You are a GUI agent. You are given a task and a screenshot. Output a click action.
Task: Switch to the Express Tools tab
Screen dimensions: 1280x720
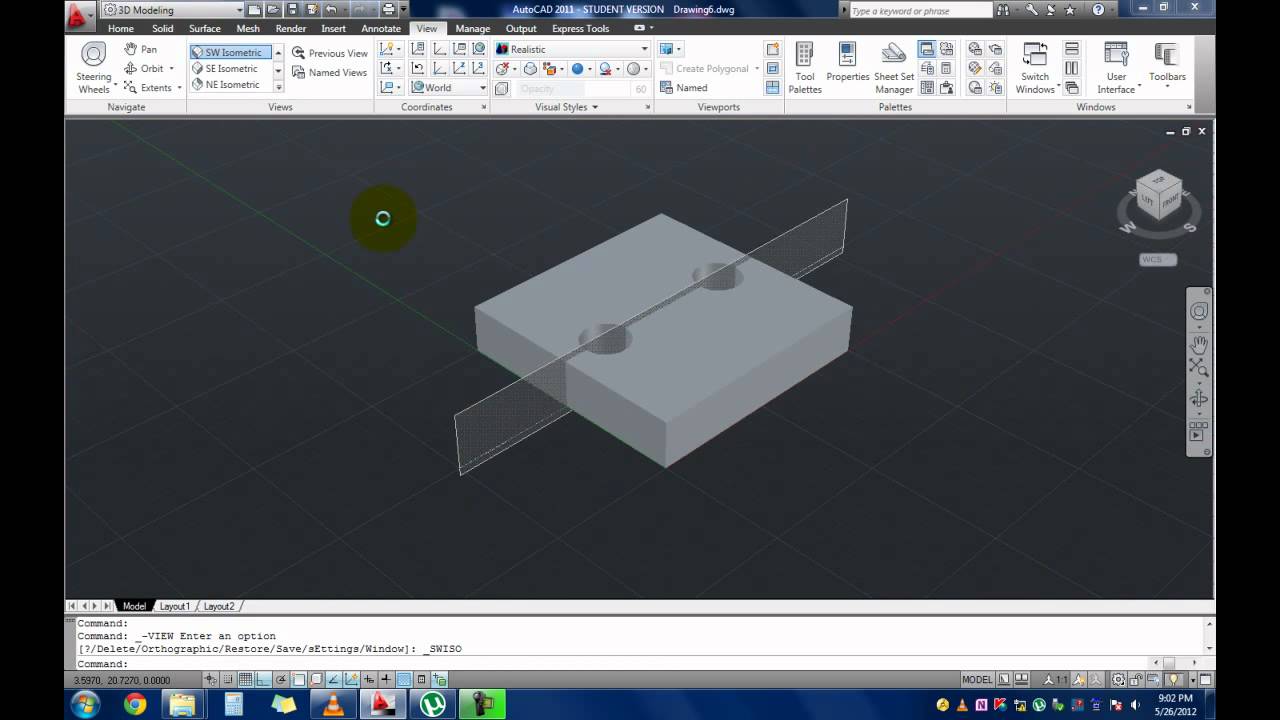click(580, 28)
